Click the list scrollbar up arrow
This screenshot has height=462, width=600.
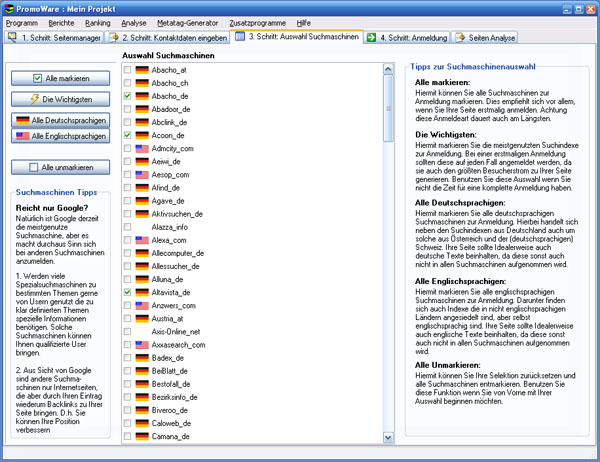point(388,69)
